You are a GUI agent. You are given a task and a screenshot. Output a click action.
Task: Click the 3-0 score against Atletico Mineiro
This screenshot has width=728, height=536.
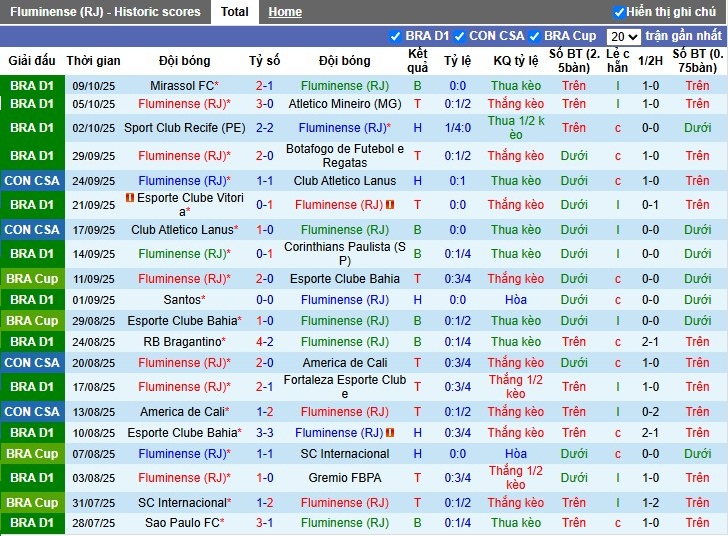(264, 104)
